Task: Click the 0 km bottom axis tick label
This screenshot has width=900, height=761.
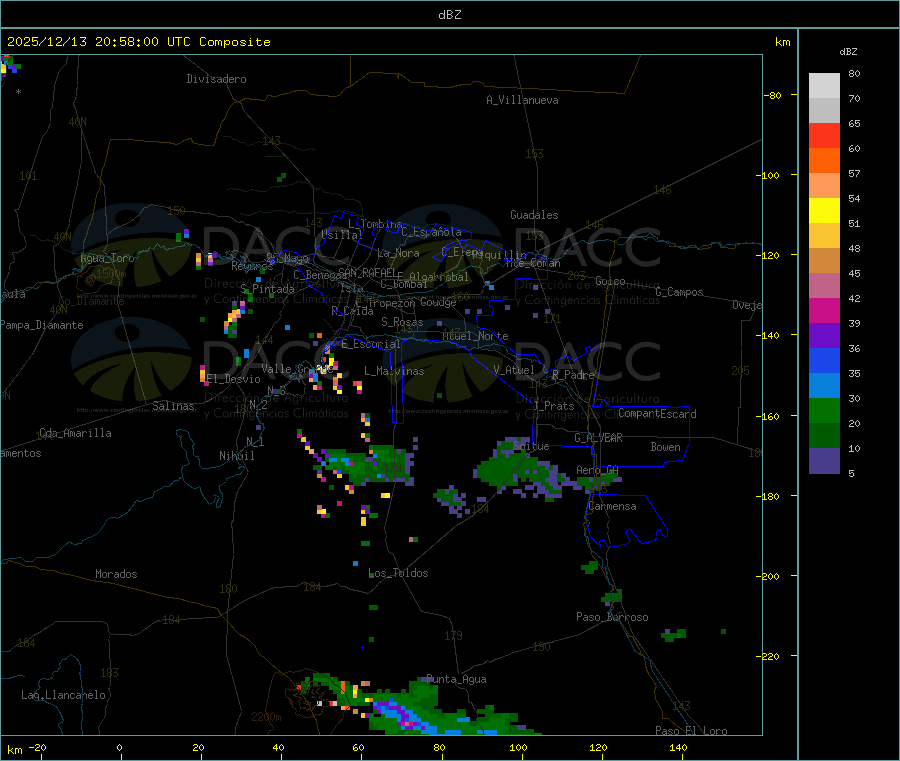Action: click(119, 747)
